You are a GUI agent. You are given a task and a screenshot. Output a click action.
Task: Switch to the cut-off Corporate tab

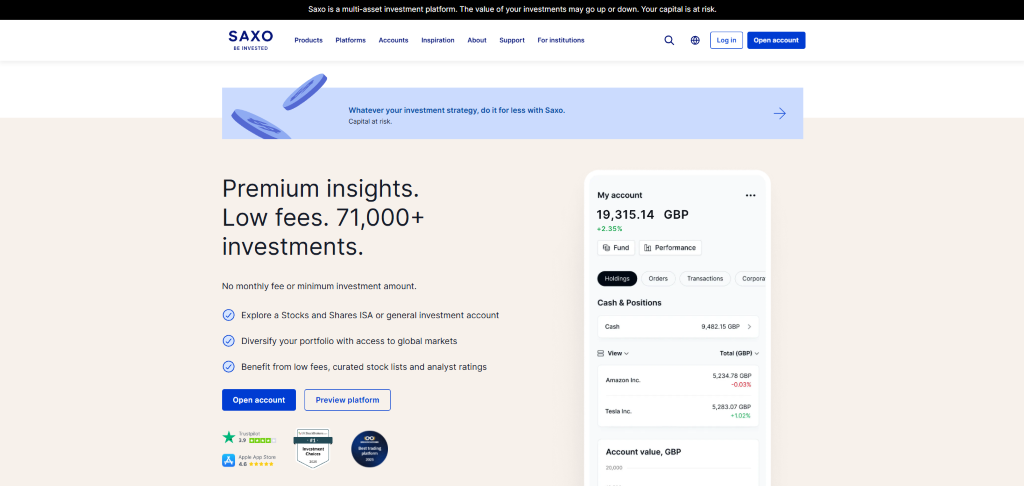point(750,279)
